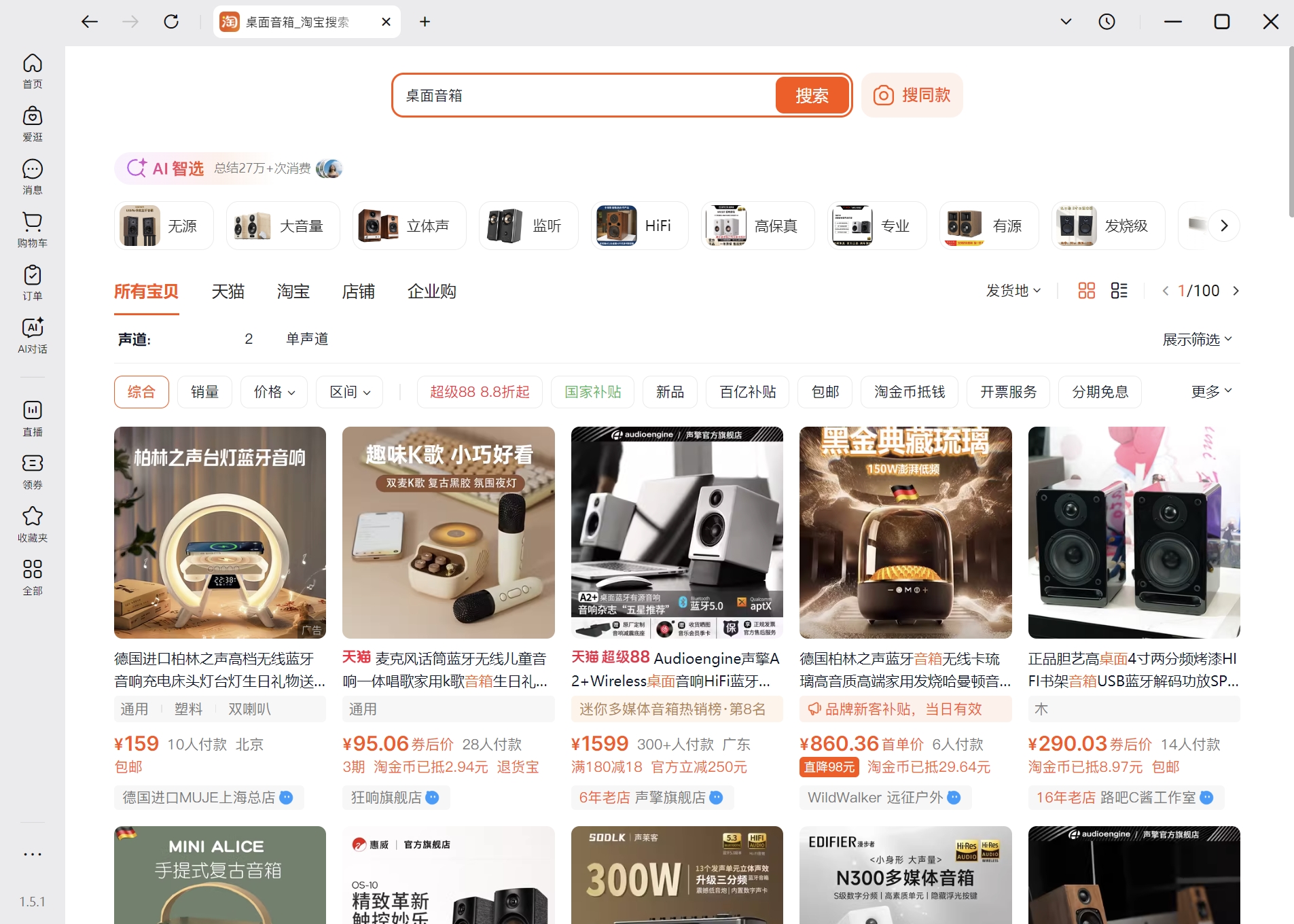This screenshot has width=1294, height=924.
Task: Switch to list view layout icon
Action: pos(1119,290)
